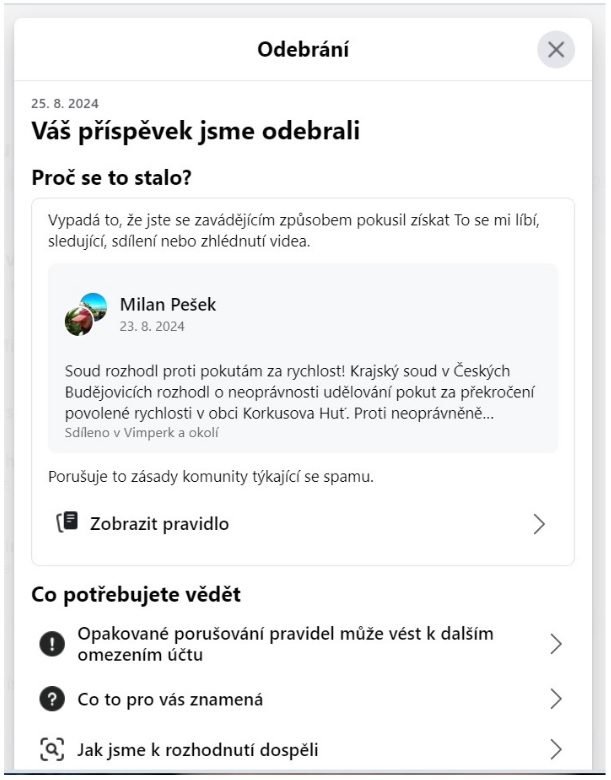The width and height of the screenshot is (611, 780).
Task: Expand the repeated violations row chevron
Action: pos(556,645)
